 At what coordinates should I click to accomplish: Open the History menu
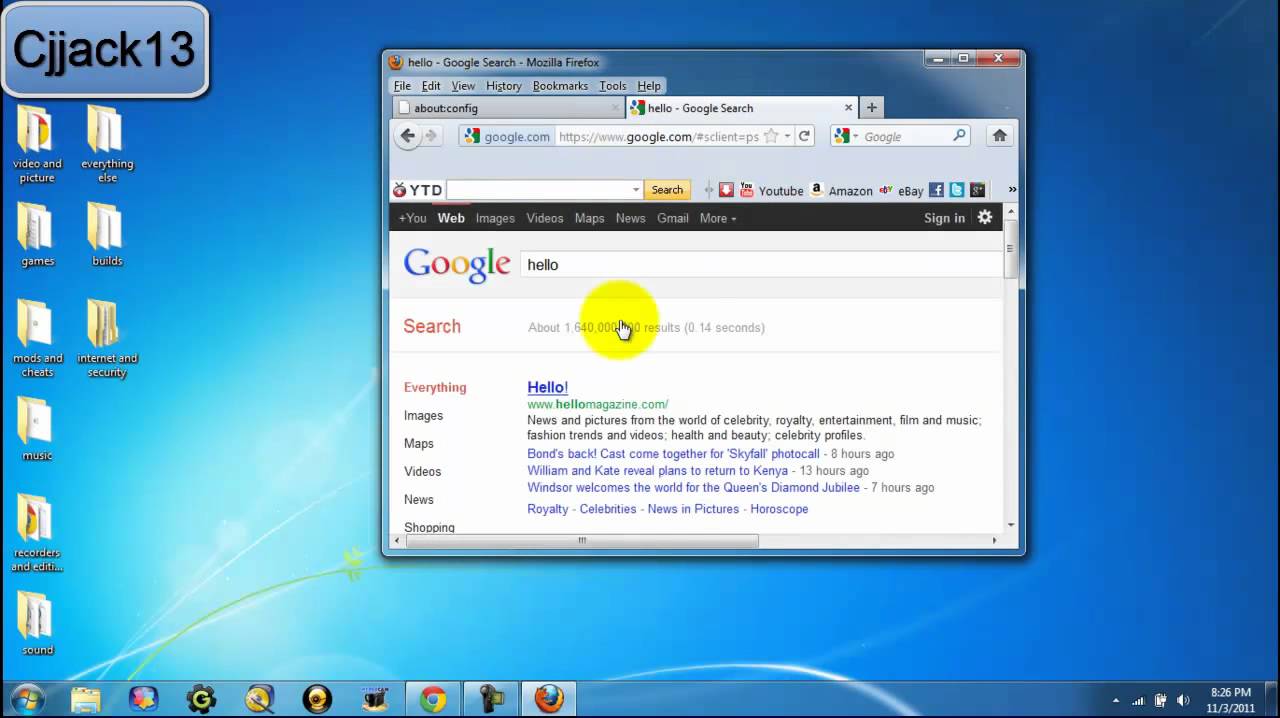[x=503, y=86]
